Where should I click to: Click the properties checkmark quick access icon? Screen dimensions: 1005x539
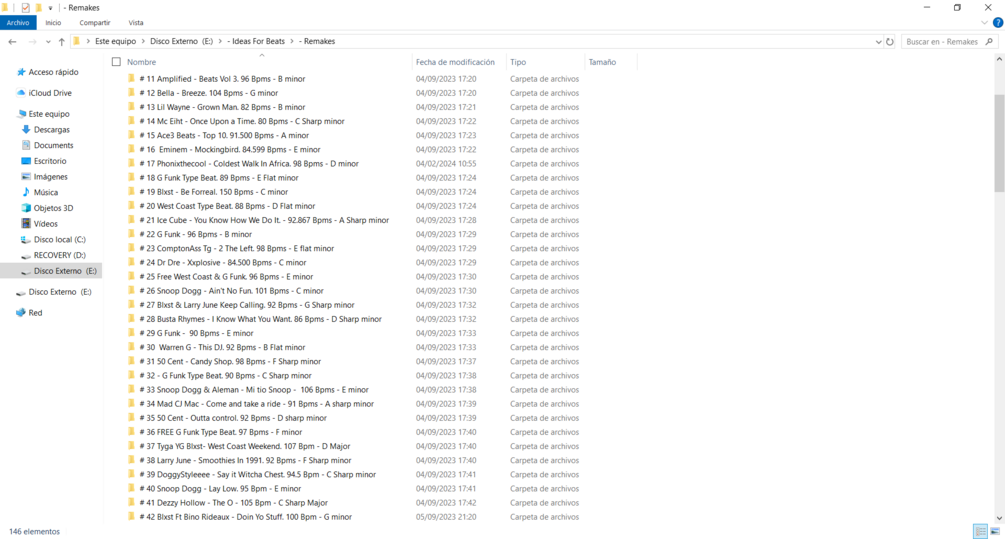coord(26,8)
